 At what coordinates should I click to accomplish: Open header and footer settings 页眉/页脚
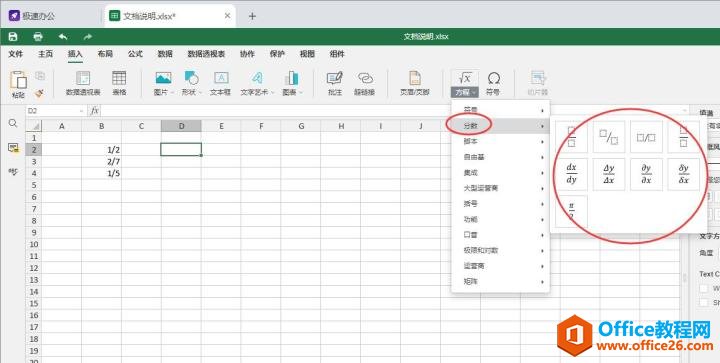(x=415, y=84)
